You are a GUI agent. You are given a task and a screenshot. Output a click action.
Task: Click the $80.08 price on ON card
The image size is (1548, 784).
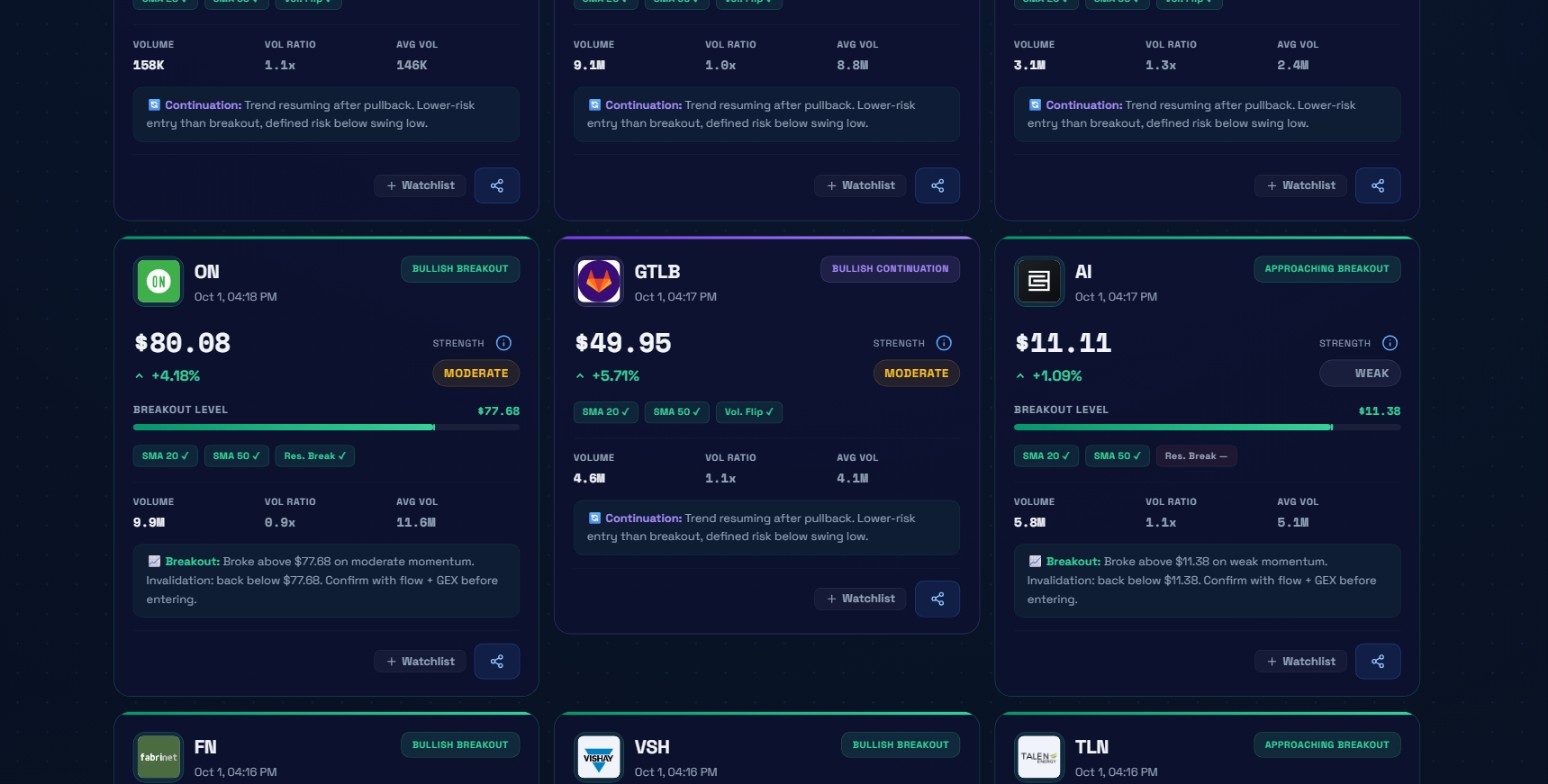pyautogui.click(x=183, y=344)
